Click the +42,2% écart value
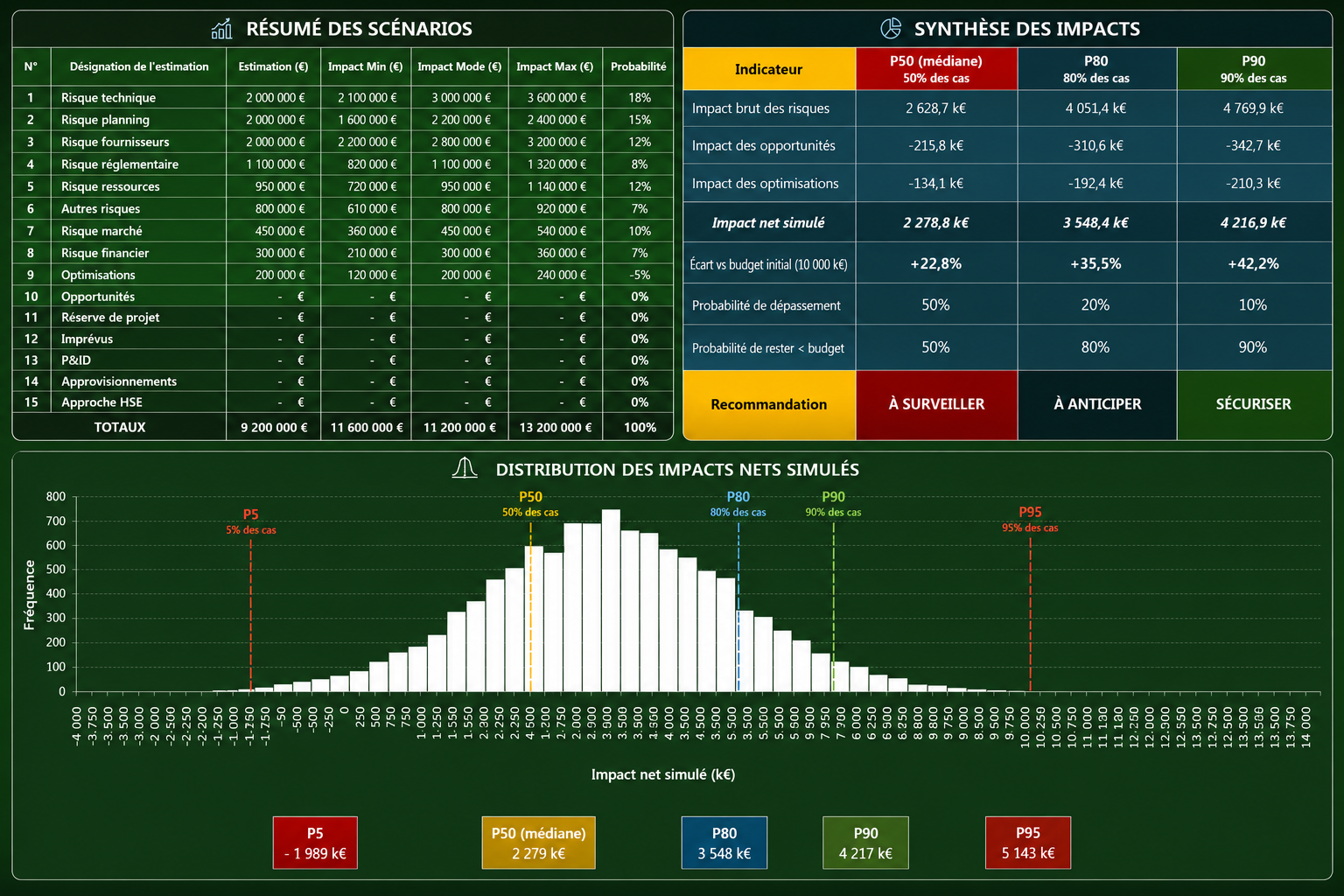This screenshot has width=1344, height=896. (x=1253, y=263)
